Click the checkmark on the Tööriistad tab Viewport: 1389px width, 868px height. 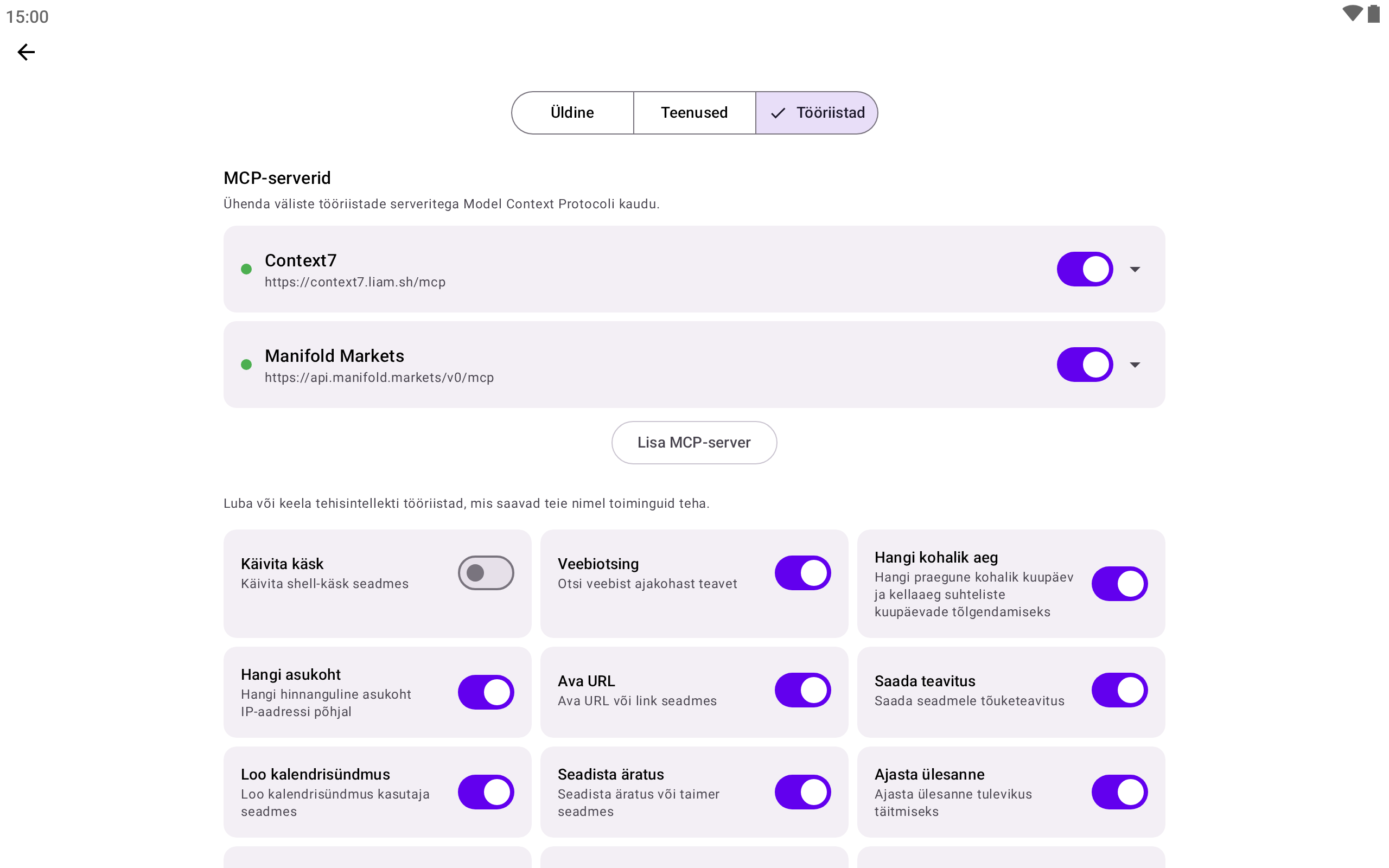point(778,113)
